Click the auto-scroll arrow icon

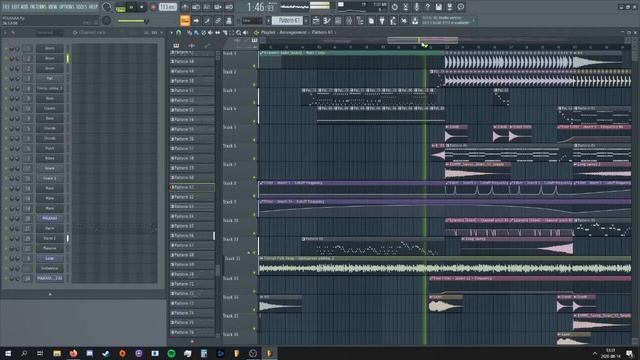tap(196, 20)
